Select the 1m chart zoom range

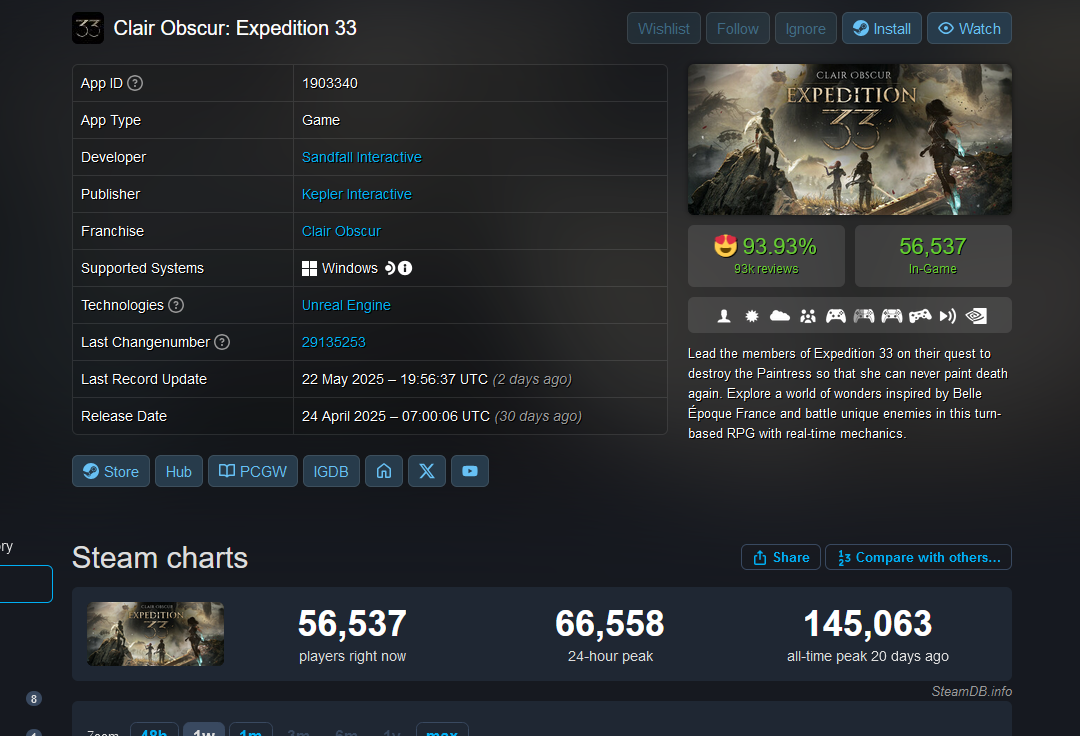(251, 730)
